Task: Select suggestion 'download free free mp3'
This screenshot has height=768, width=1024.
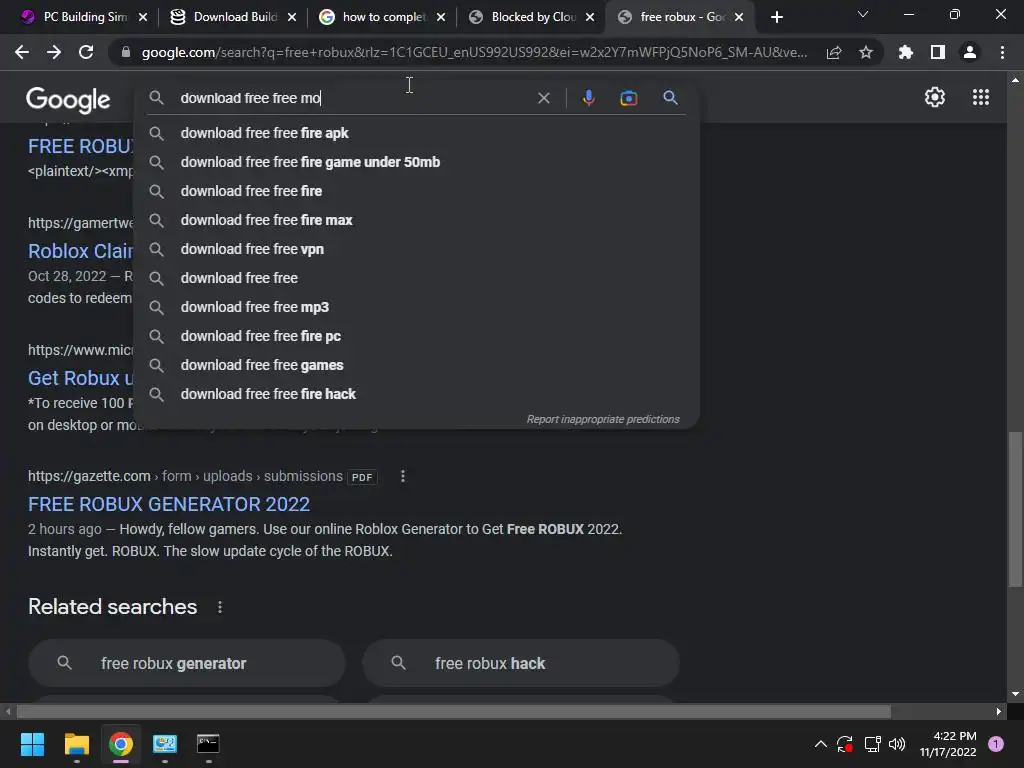Action: (x=416, y=307)
